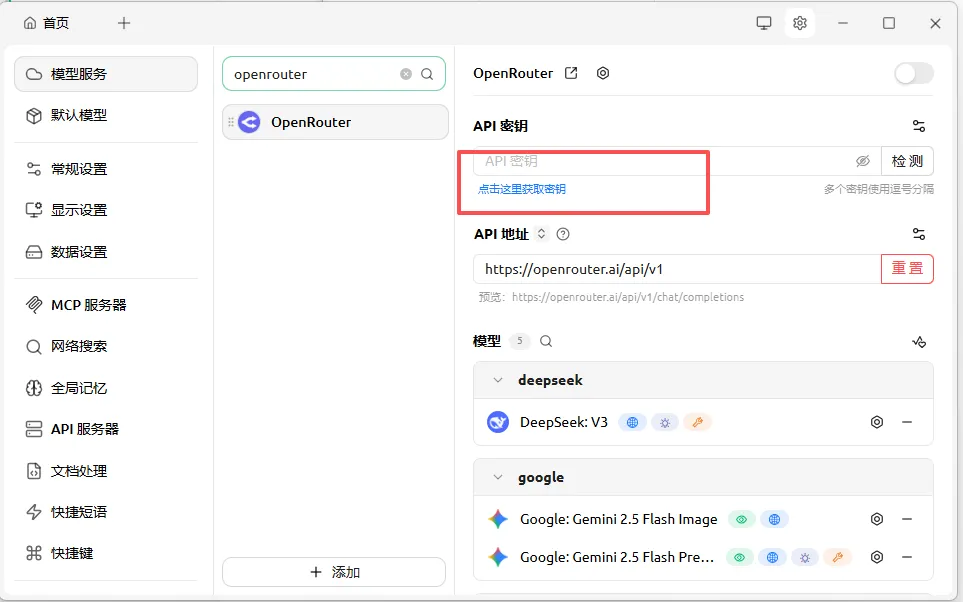
Task: Click Gemini 2.5 Flash Pre... vision badge
Action: click(x=739, y=558)
